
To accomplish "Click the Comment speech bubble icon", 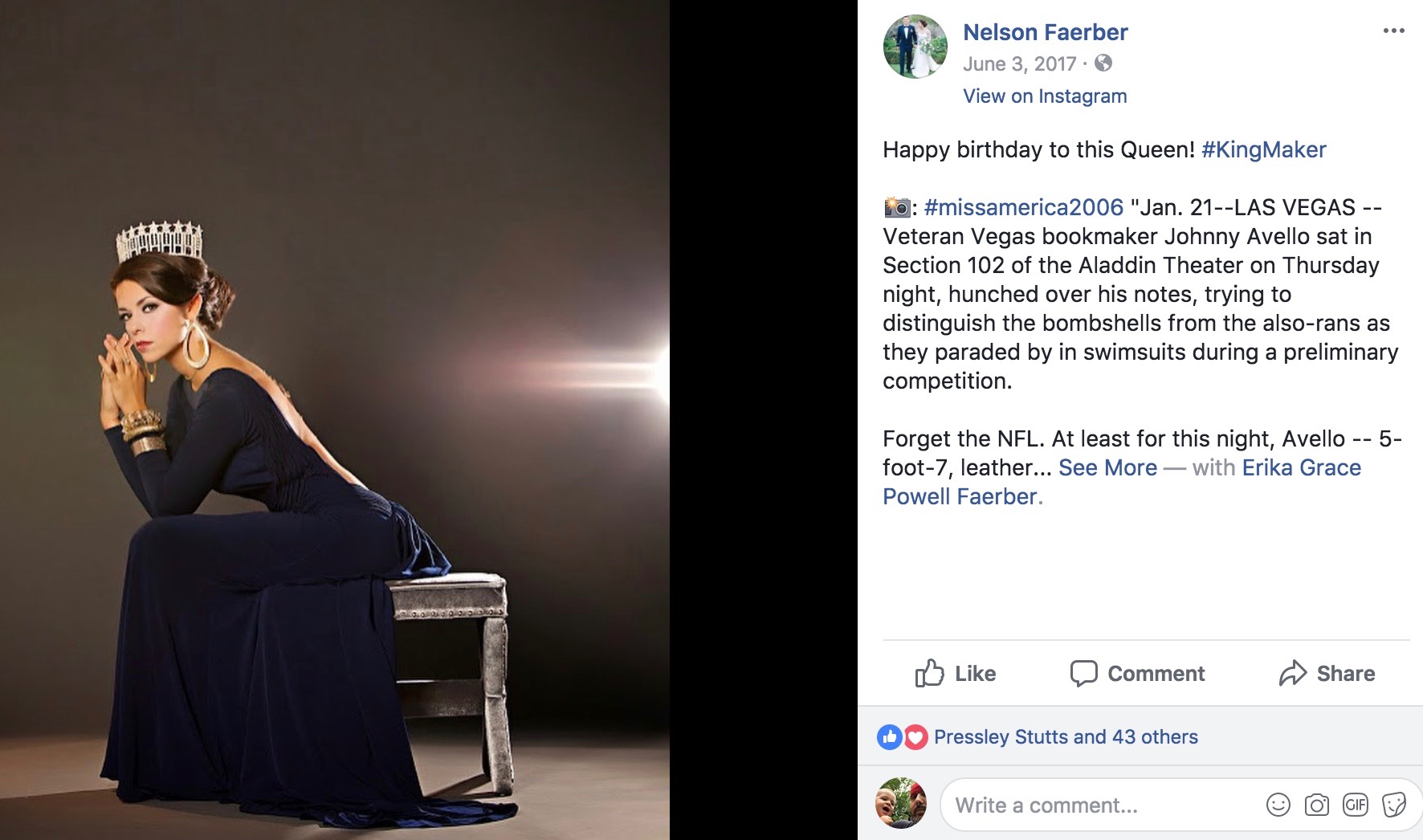I will pos(1083,673).
